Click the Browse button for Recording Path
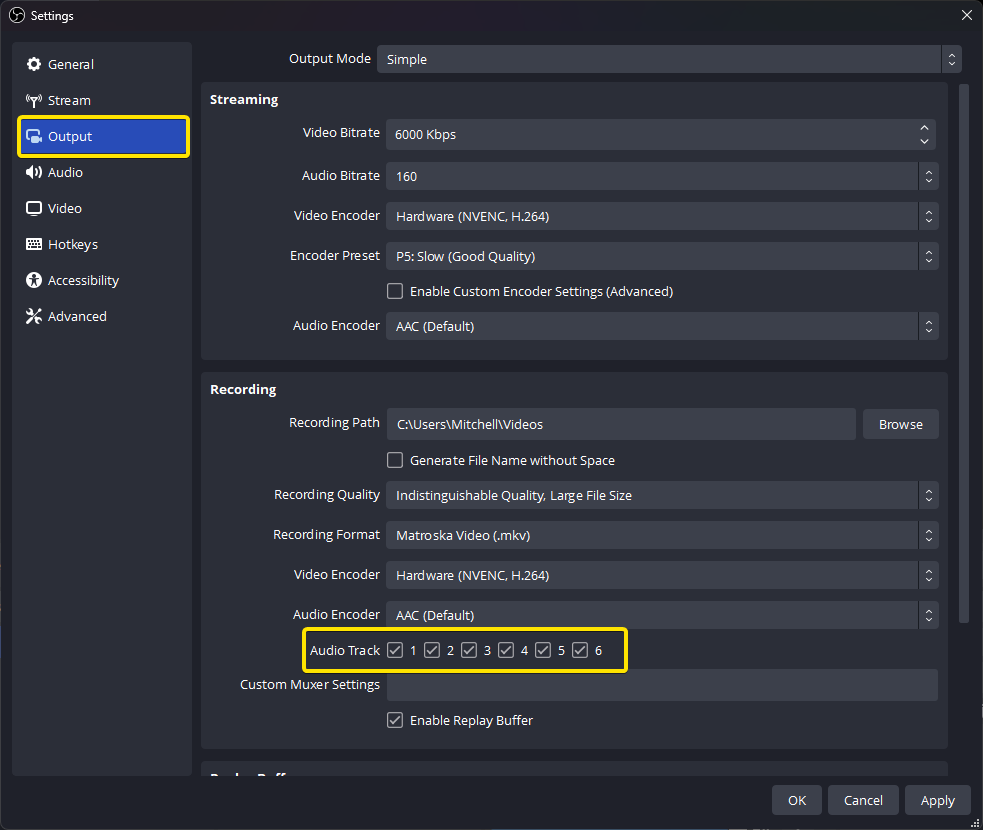This screenshot has width=983, height=830. 899,424
